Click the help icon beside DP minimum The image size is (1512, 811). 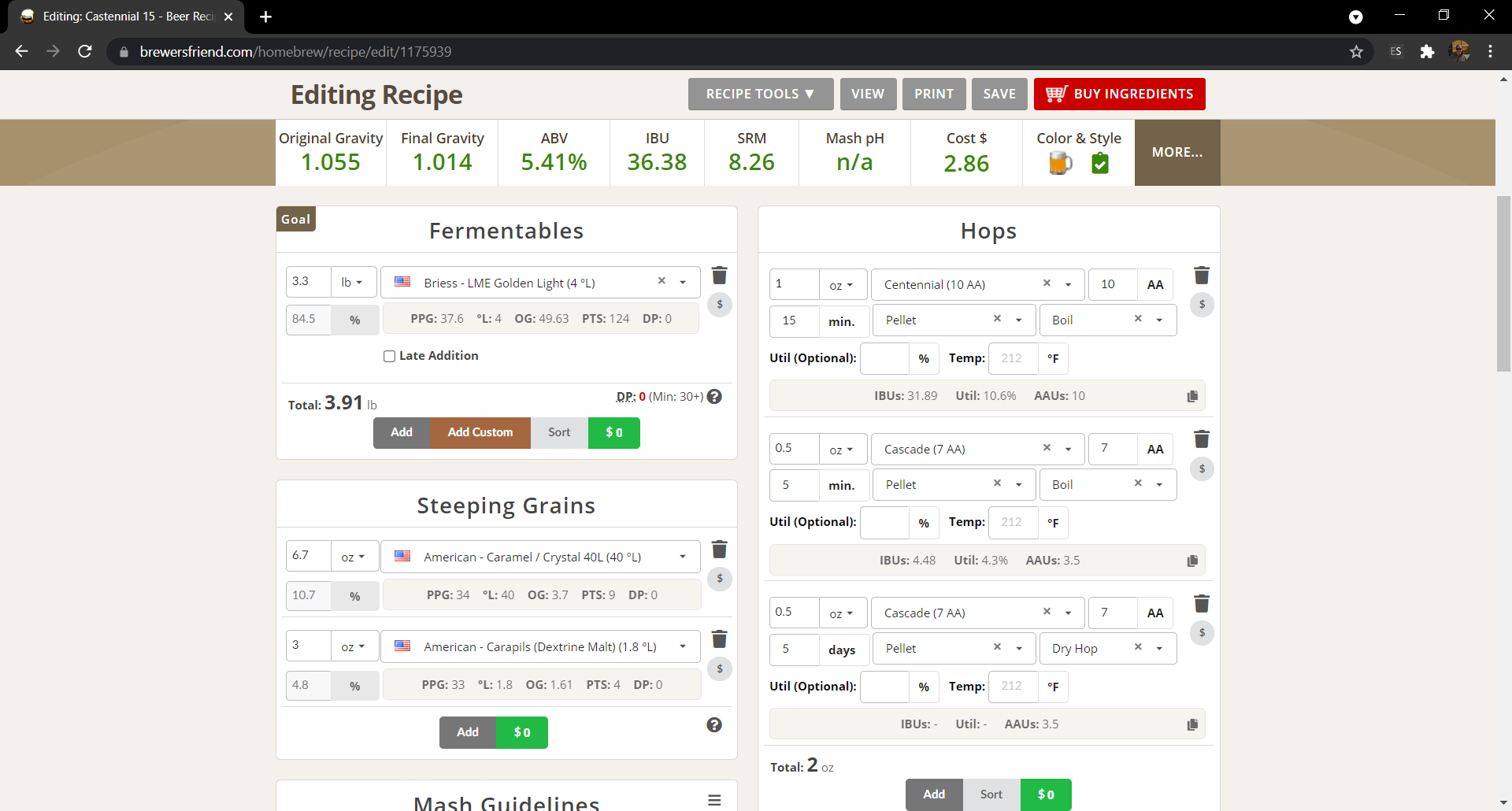[714, 397]
